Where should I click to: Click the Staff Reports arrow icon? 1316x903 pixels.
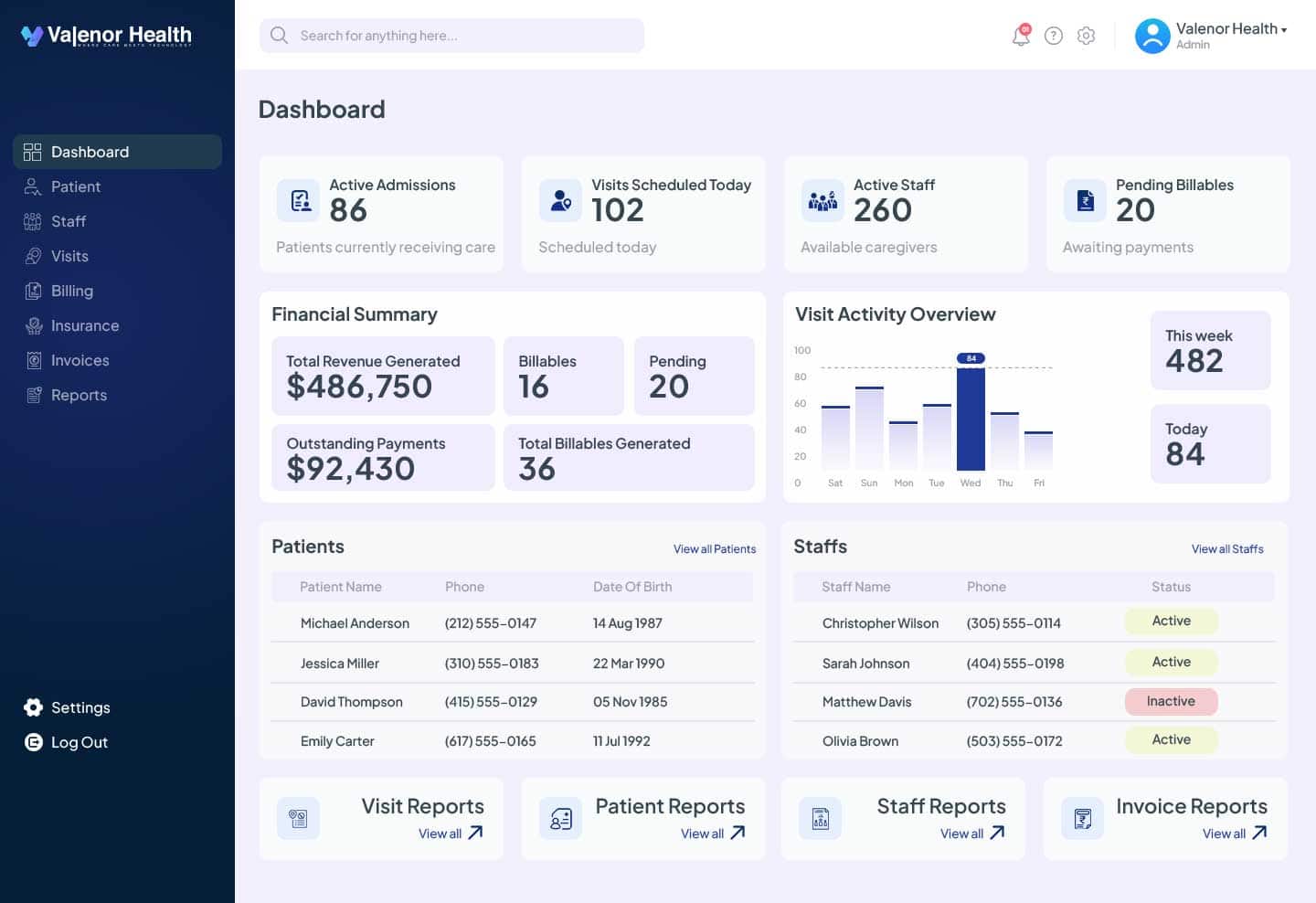[997, 833]
